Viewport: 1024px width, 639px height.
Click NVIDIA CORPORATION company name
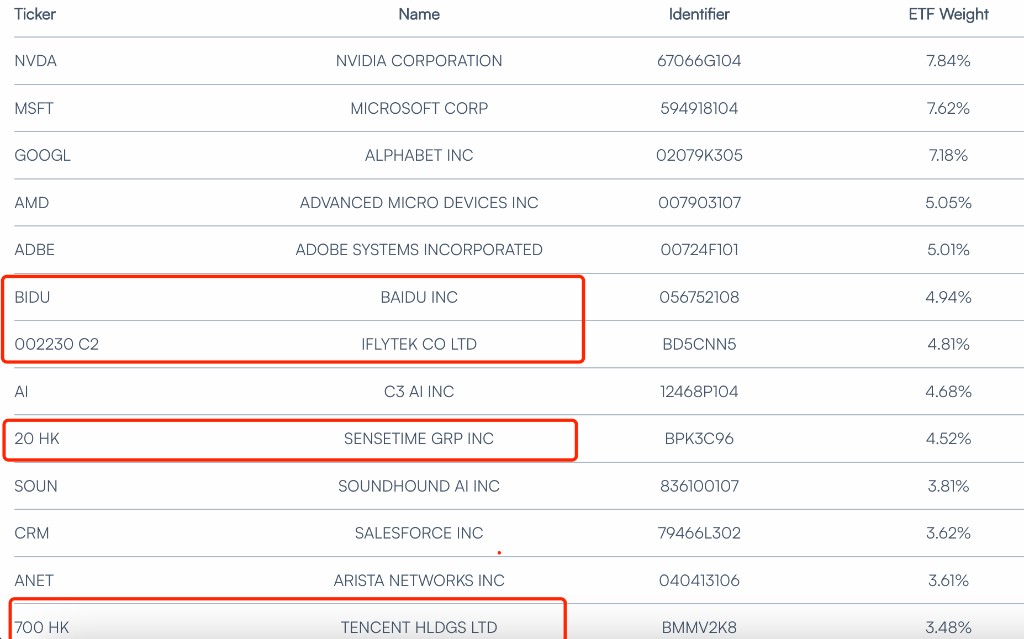pyautogui.click(x=419, y=61)
